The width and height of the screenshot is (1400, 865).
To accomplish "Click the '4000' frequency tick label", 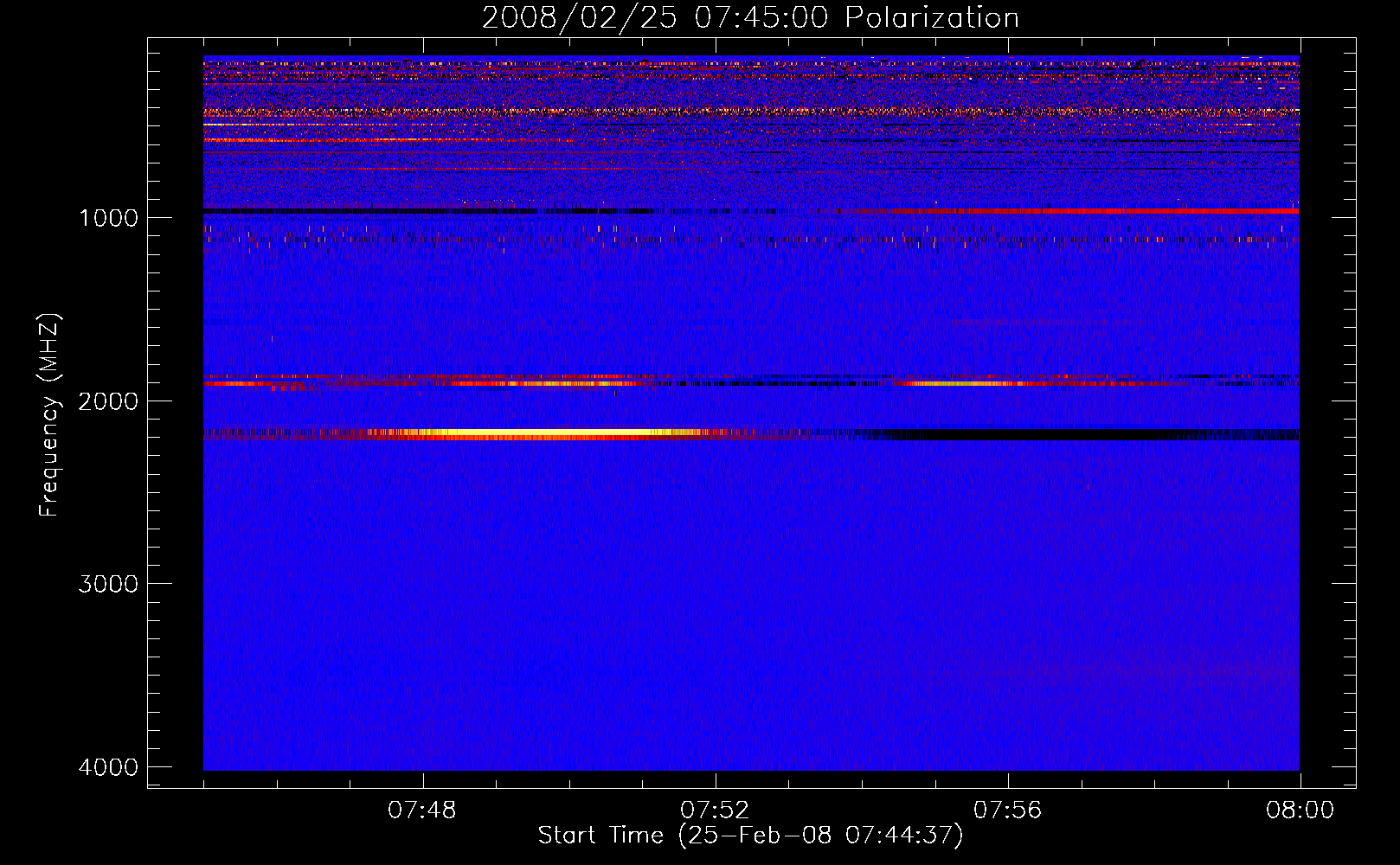I will point(108,767).
